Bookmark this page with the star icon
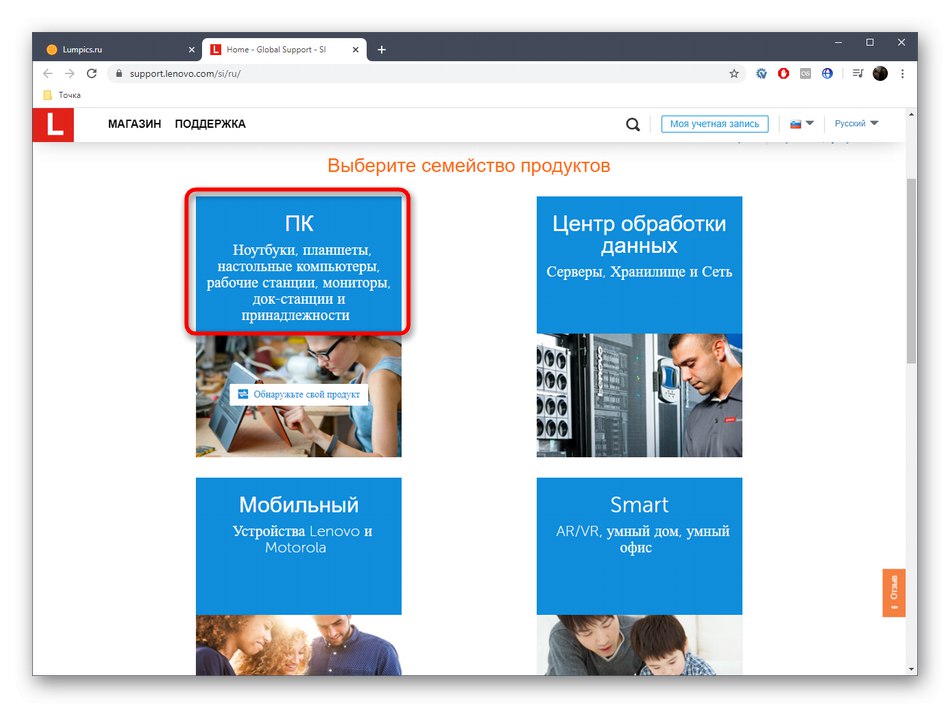 [734, 73]
